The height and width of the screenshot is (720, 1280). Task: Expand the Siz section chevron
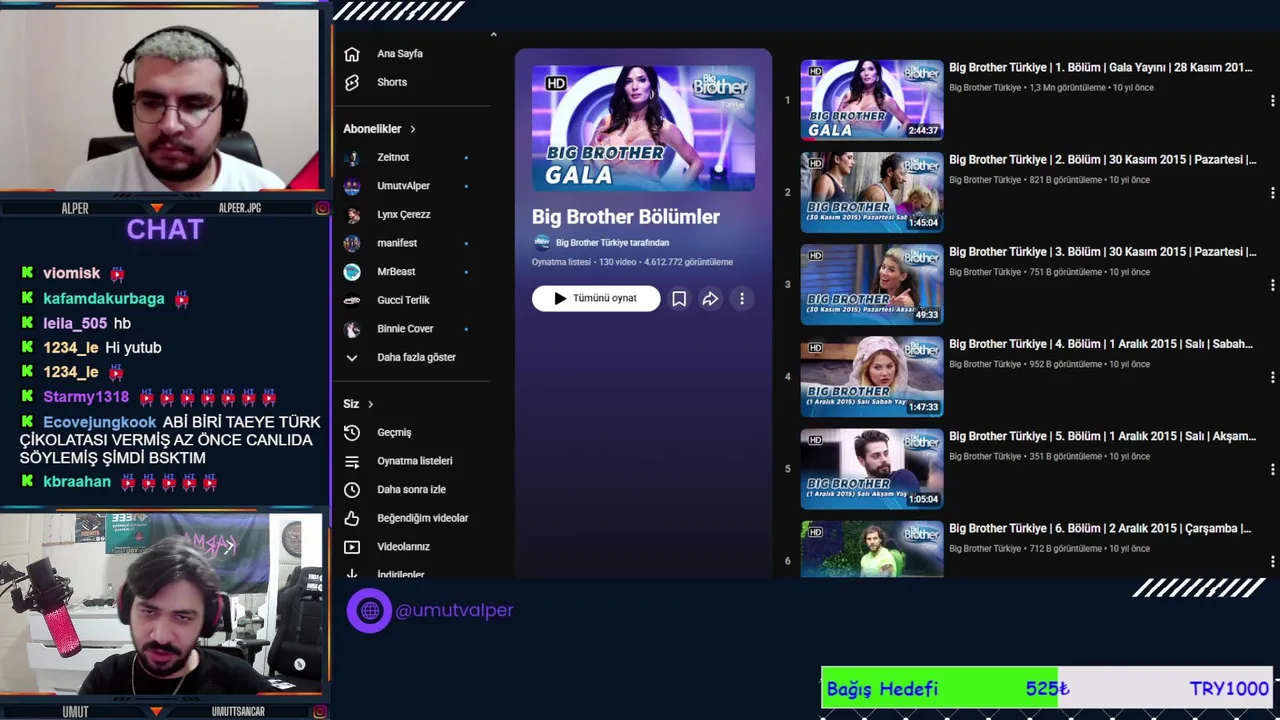coord(370,404)
